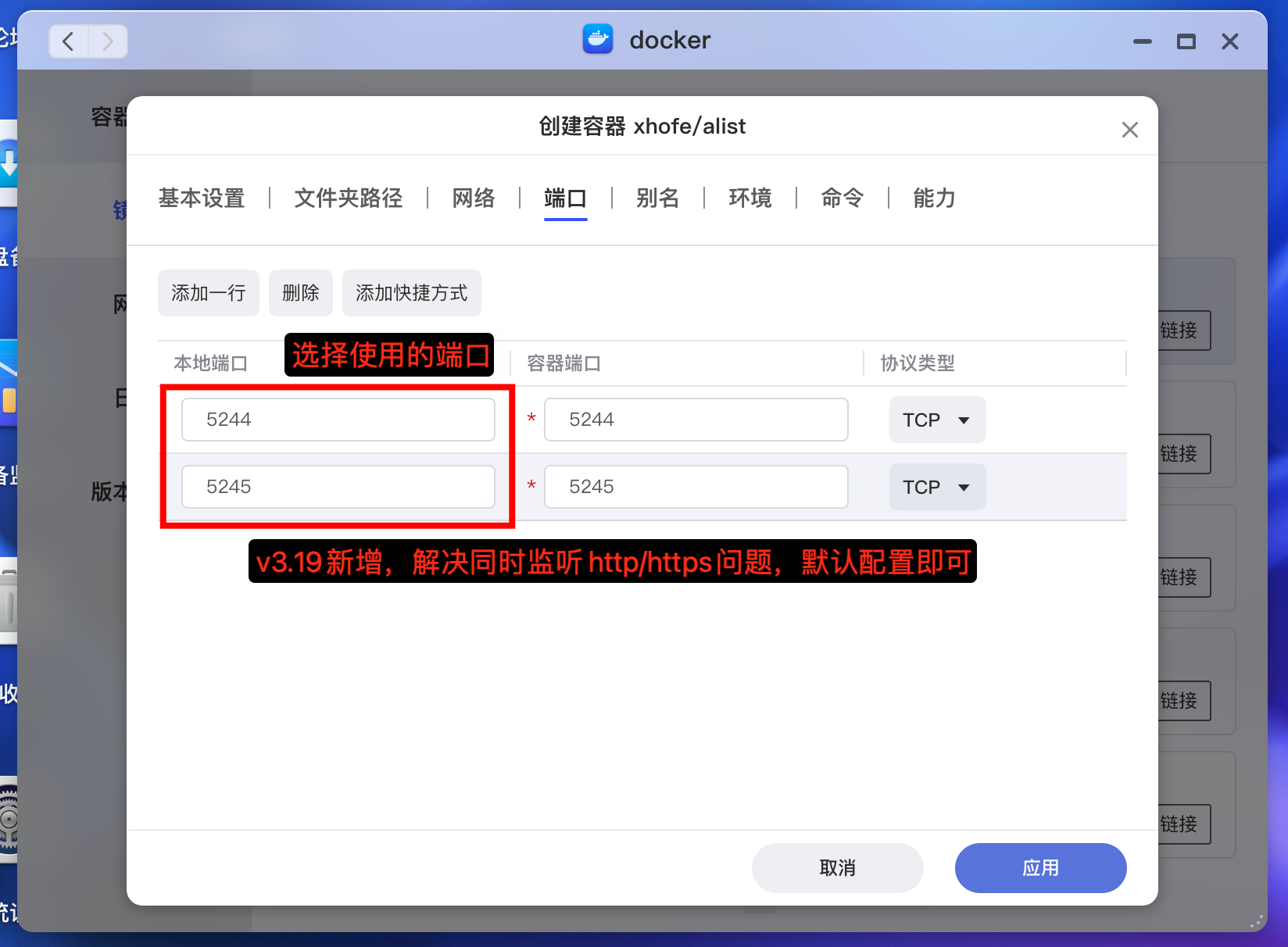Image resolution: width=1288 pixels, height=947 pixels.
Task: Click the docker whale icon in title bar
Action: click(x=598, y=39)
